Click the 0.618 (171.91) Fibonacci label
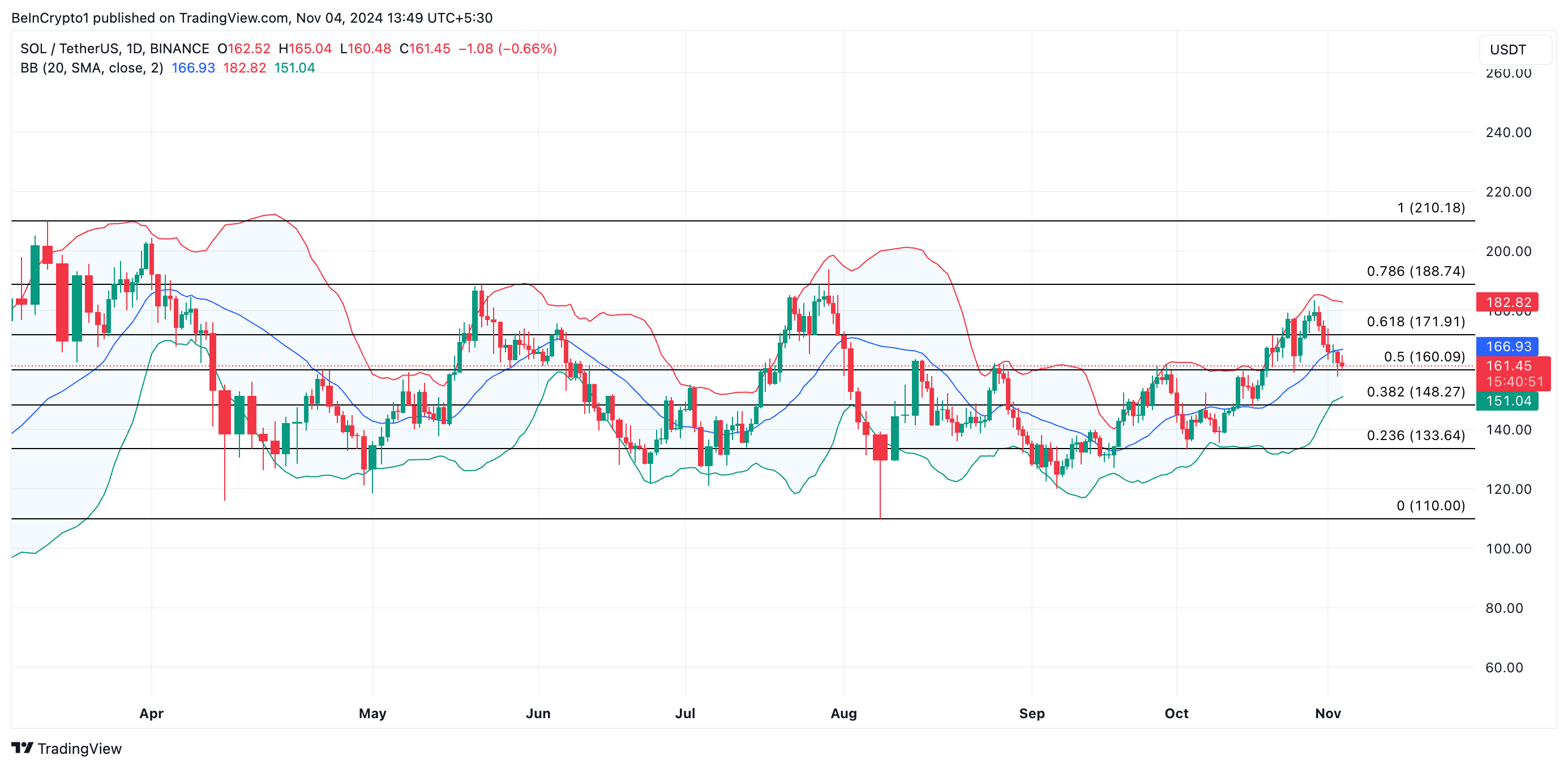 tap(1415, 322)
